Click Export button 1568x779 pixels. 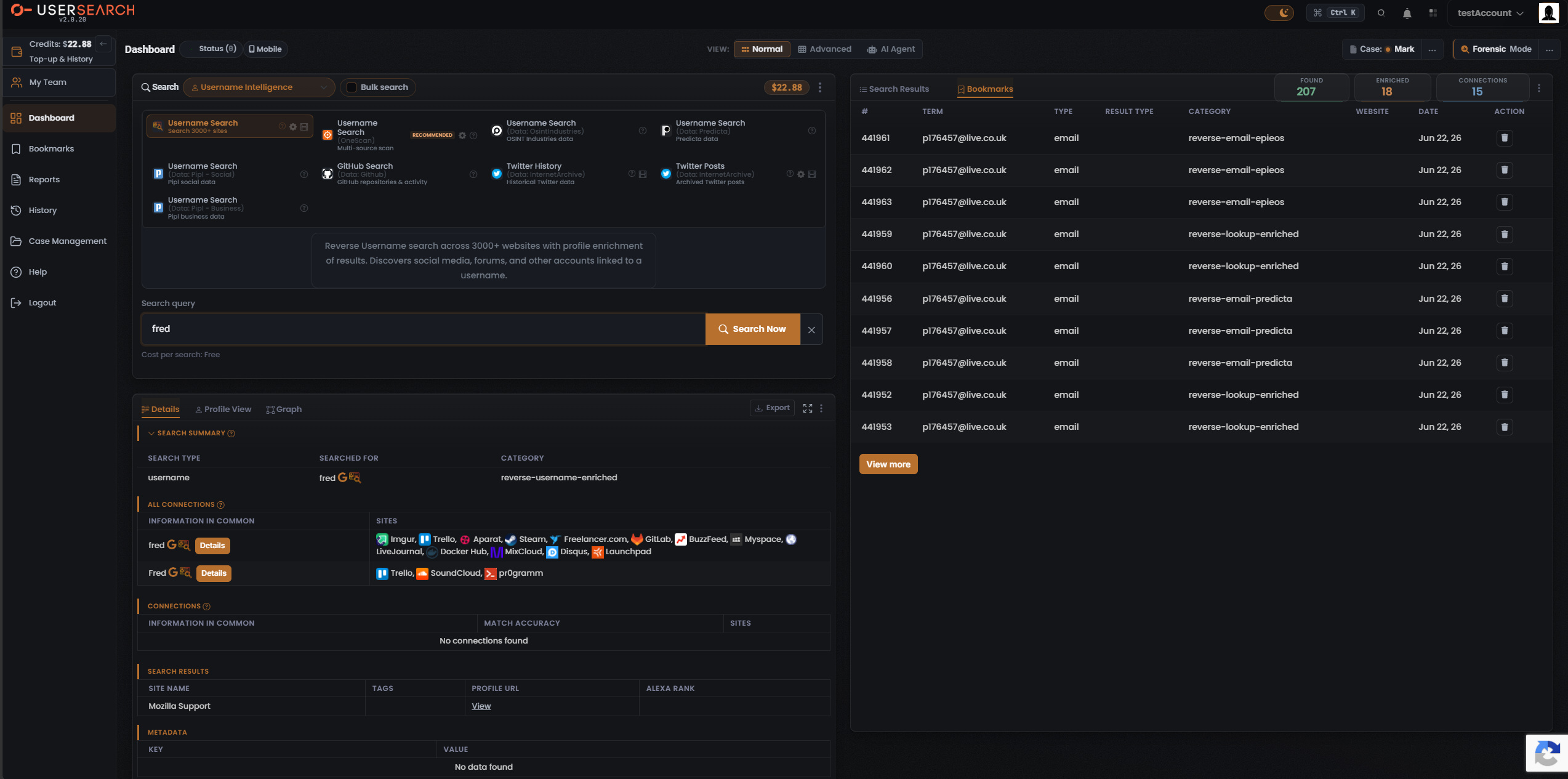coord(772,408)
